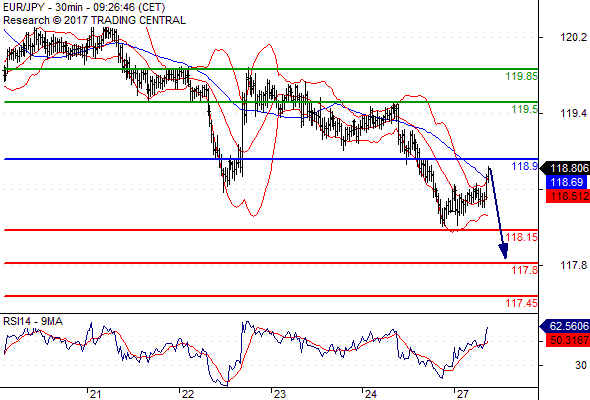Select the 119.5 green resistance label
This screenshot has height=400, width=590.
click(x=525, y=109)
